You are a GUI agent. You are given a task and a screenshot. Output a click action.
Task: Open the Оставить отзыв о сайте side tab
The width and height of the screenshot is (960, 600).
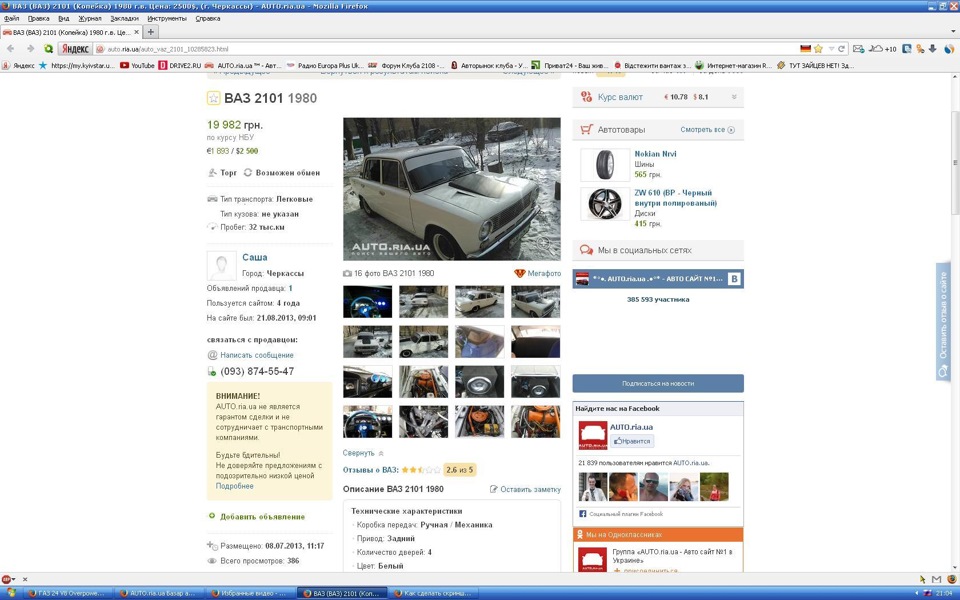(x=943, y=321)
